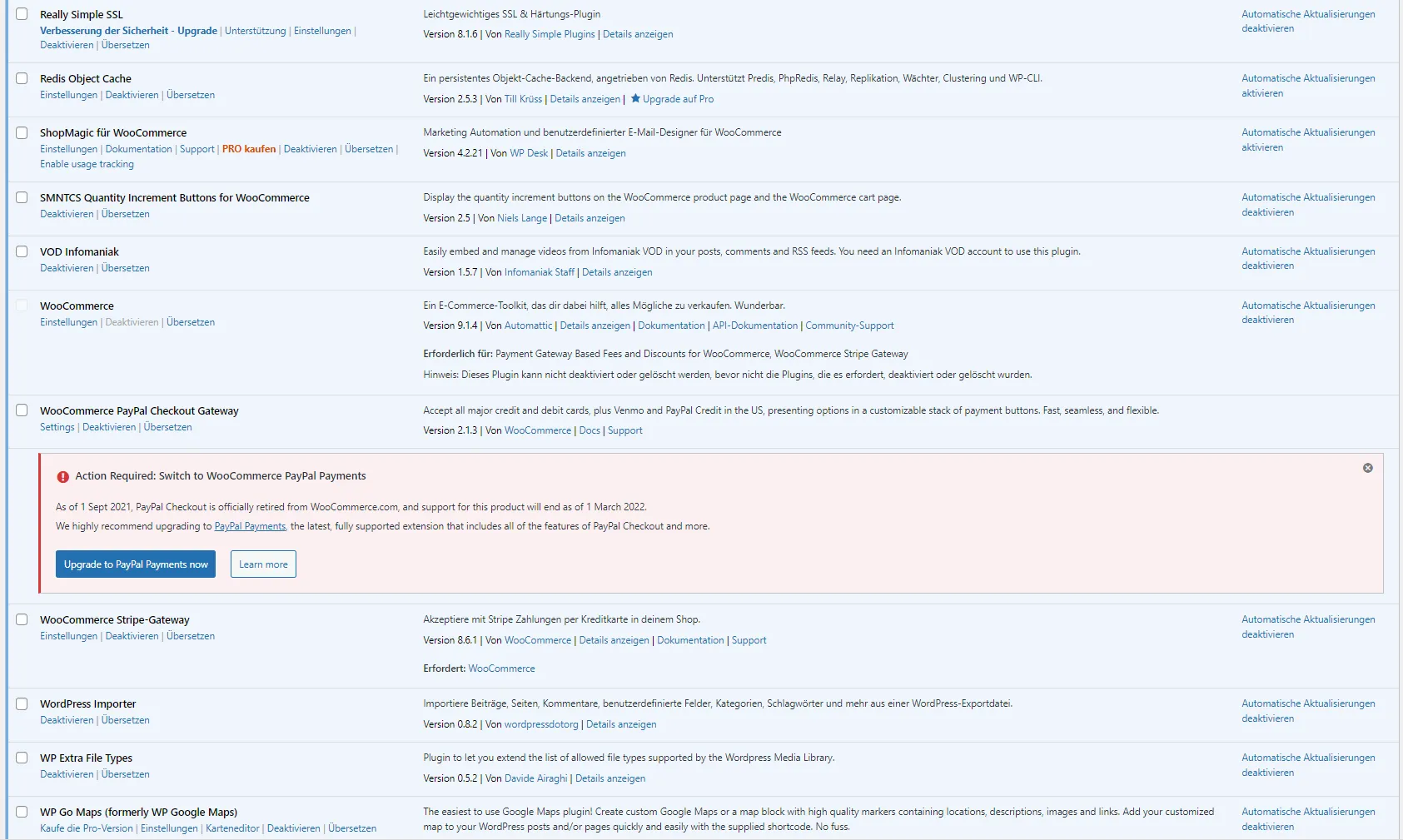Open the Learn more button in the notice
The image size is (1403, 840).
point(263,564)
